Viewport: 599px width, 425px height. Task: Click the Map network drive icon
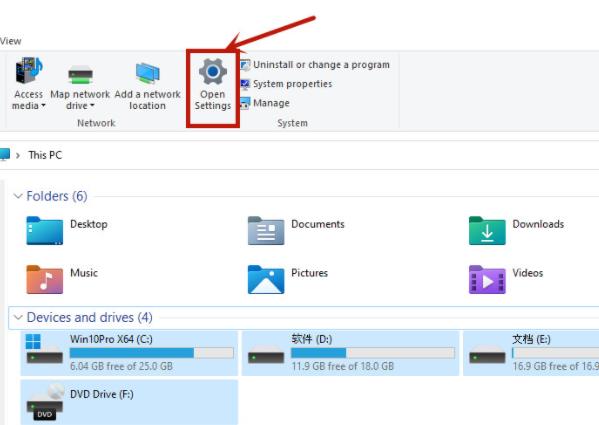click(80, 74)
